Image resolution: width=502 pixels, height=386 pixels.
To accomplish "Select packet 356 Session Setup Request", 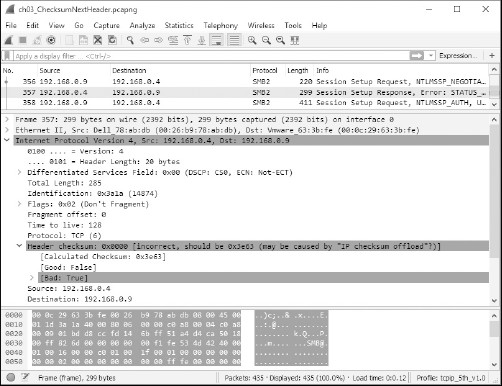I will (245, 82).
